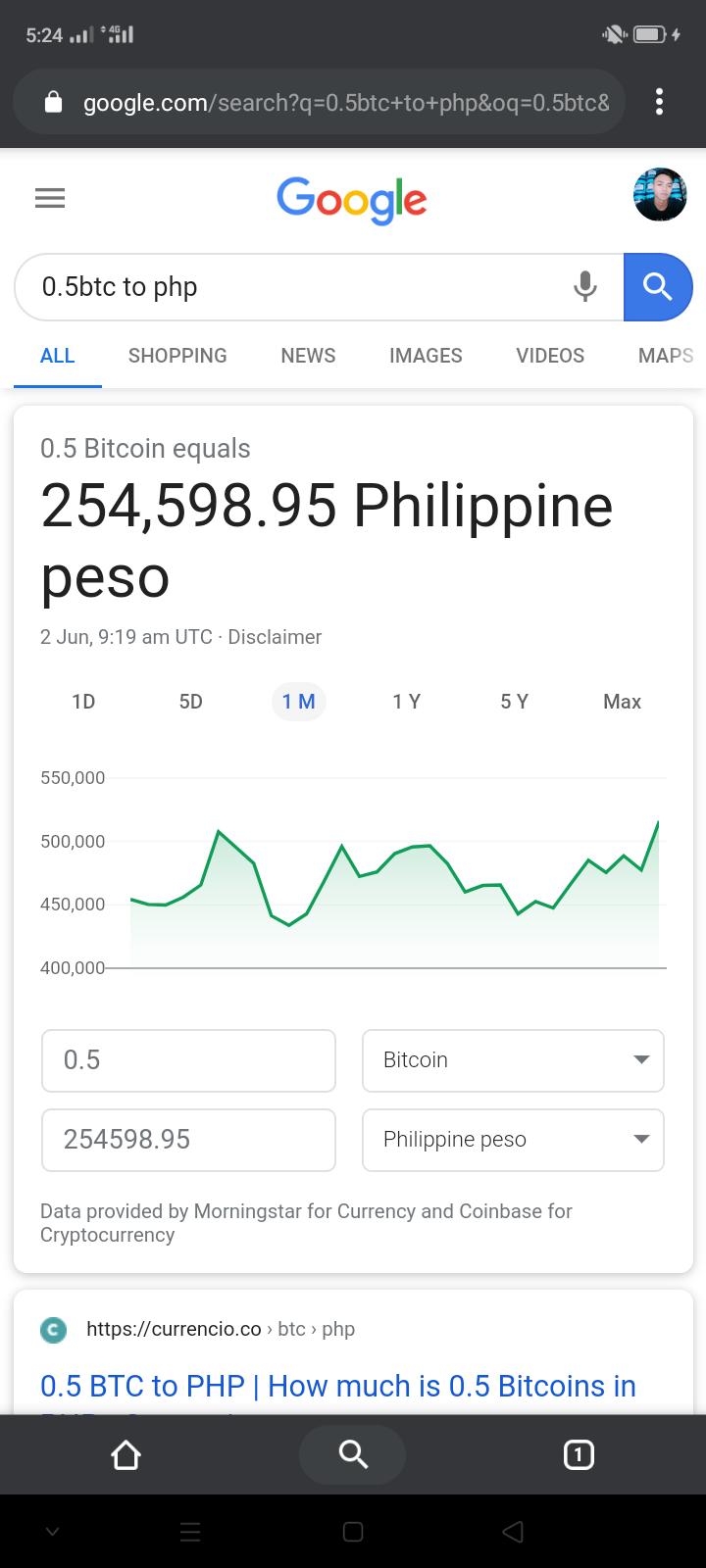
Task: Click the 0.5 amount input field
Action: 188,1060
